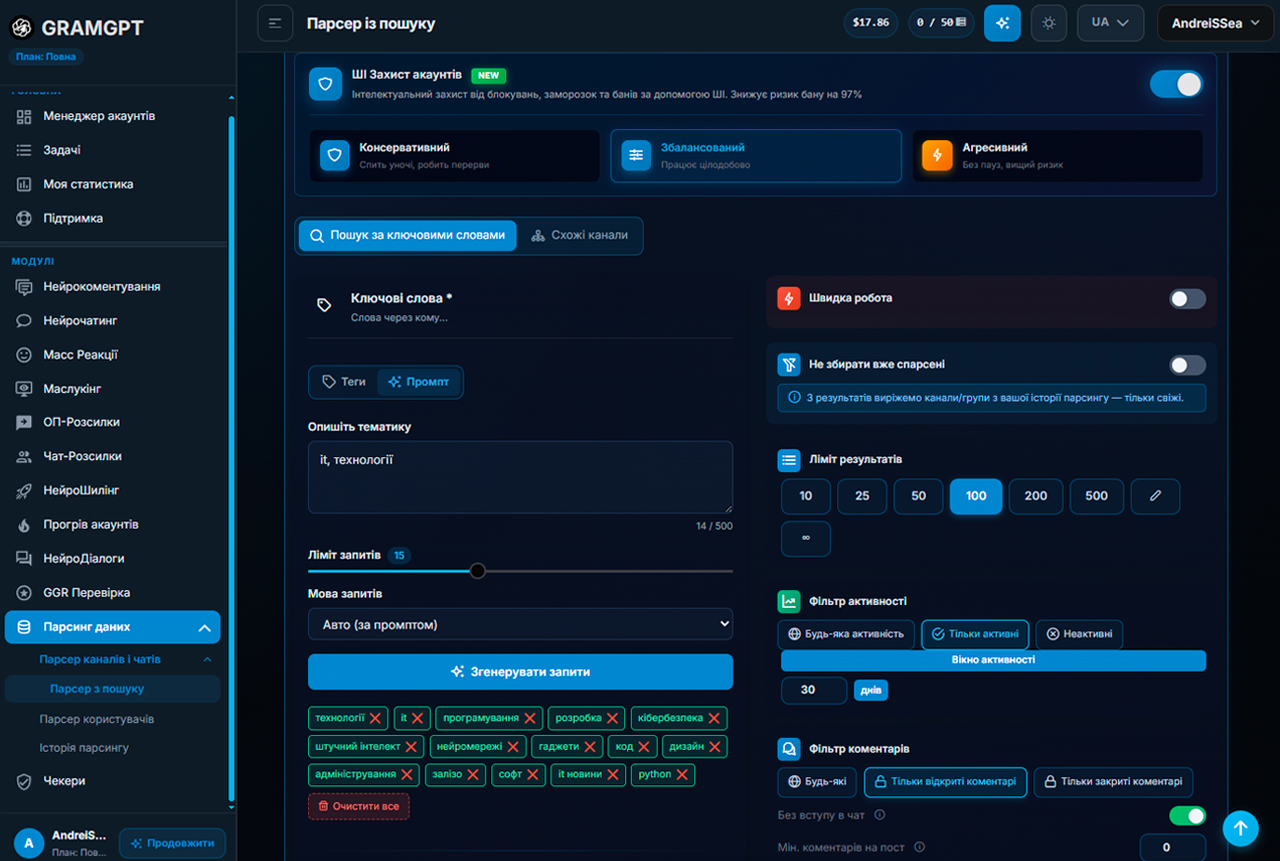
Task: Click 'Згенерувати запити' button
Action: click(520, 672)
